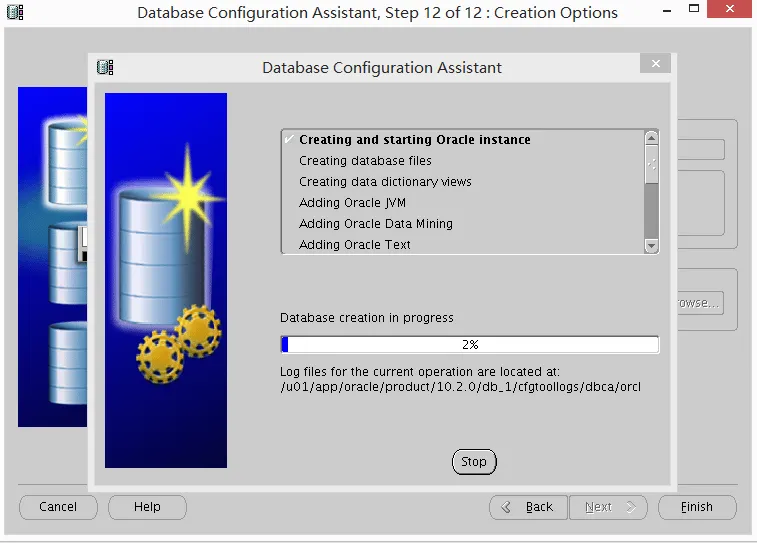The image size is (757, 543).
Task: Click the steps list scrollbar thumb
Action: 651,164
